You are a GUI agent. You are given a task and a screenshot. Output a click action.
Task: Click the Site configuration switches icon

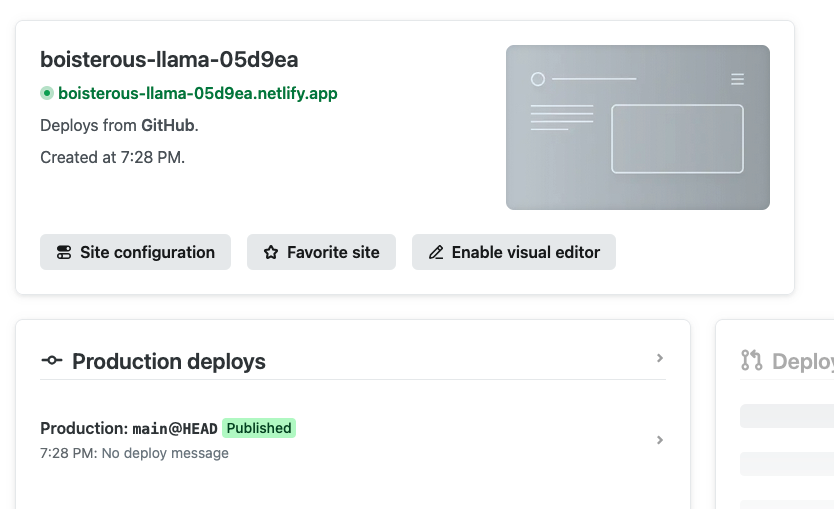(64, 253)
